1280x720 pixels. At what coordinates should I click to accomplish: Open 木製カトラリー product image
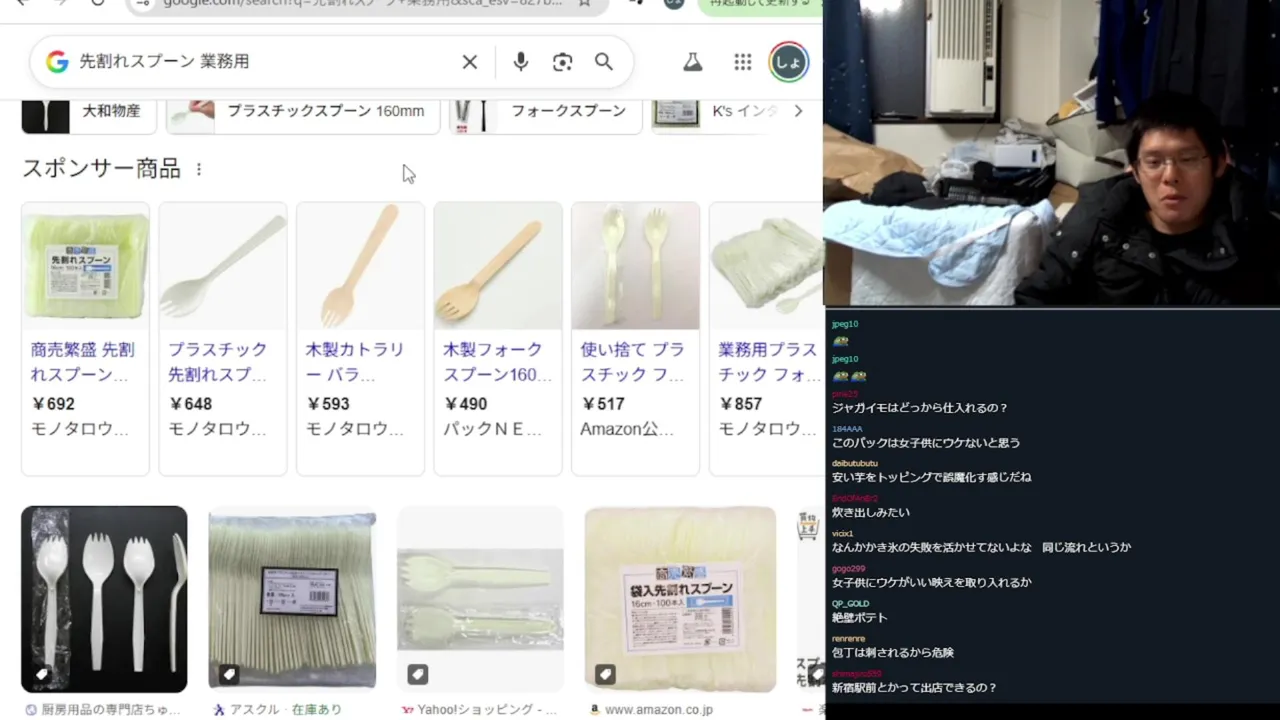(360, 266)
